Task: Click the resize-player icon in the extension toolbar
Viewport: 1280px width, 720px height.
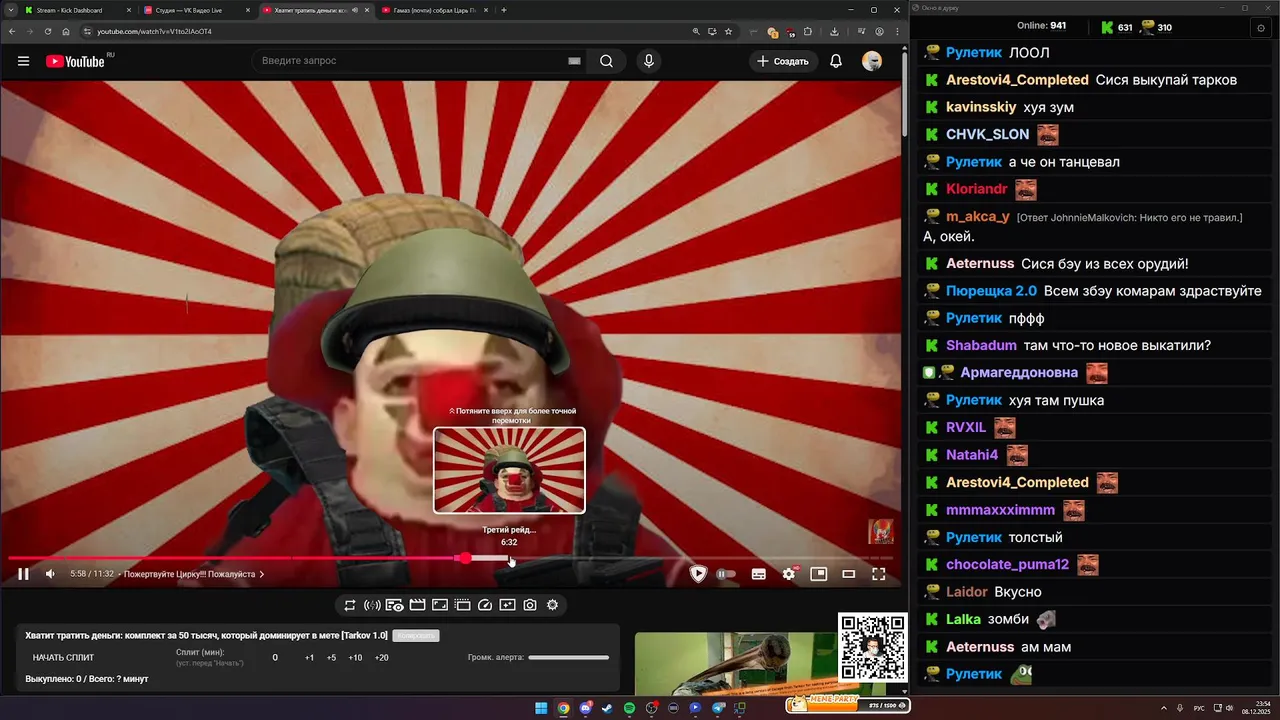Action: click(440, 605)
